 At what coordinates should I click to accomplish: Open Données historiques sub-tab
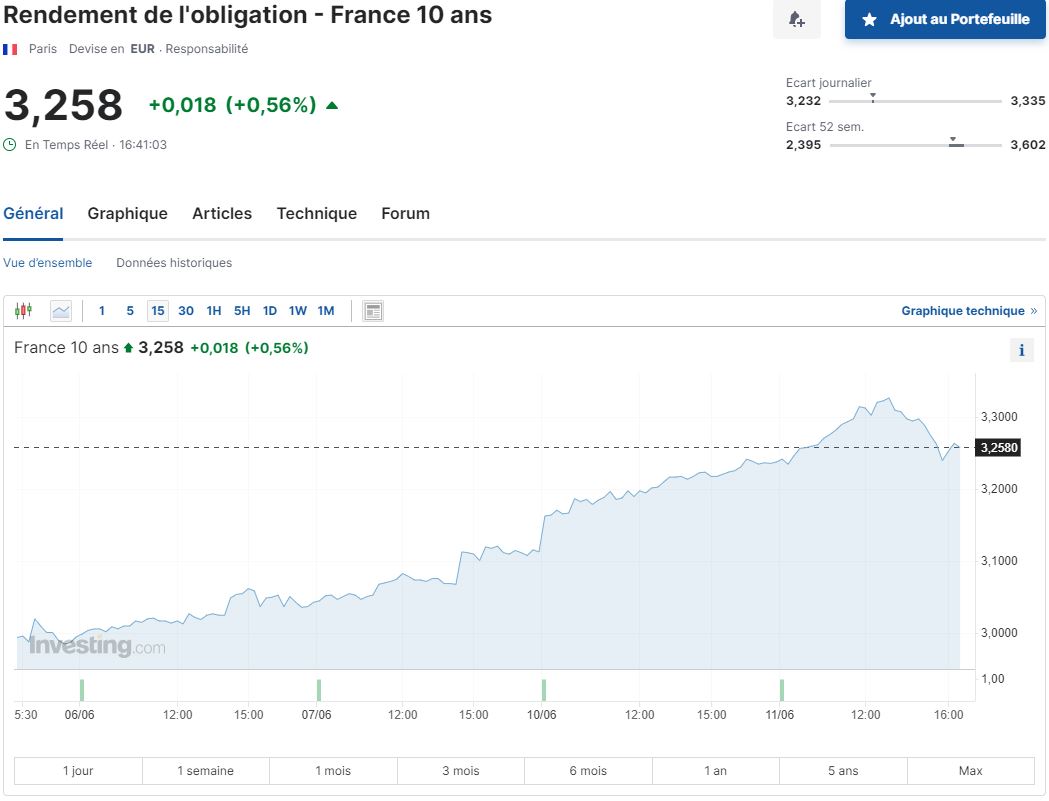click(174, 263)
